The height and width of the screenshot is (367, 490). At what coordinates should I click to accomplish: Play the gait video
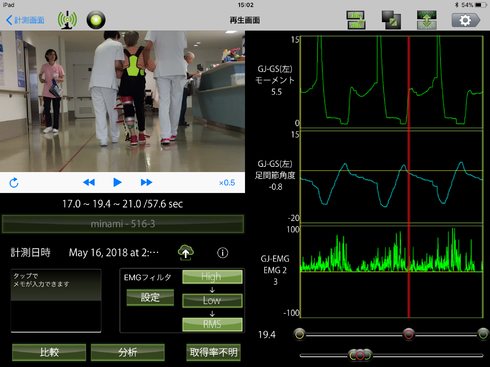(x=117, y=182)
